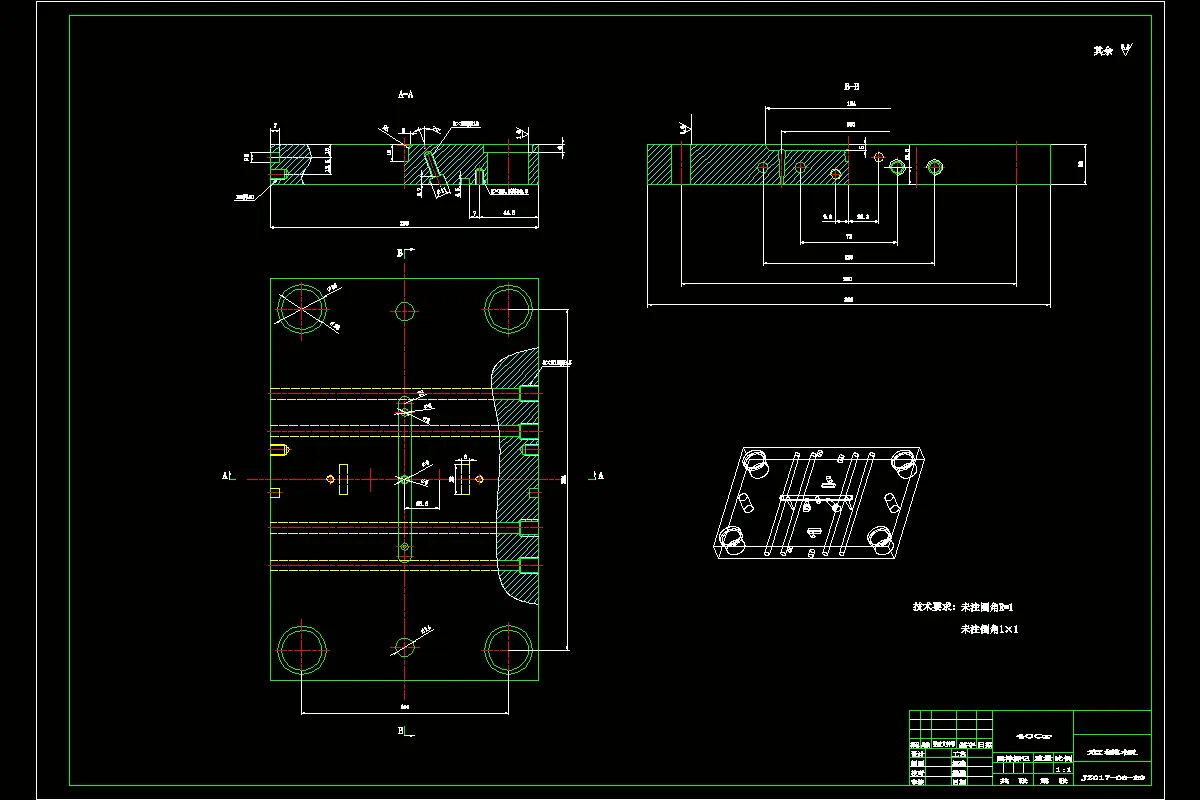
Task: Click the 1:1 scale value in title block
Action: click(x=1061, y=770)
